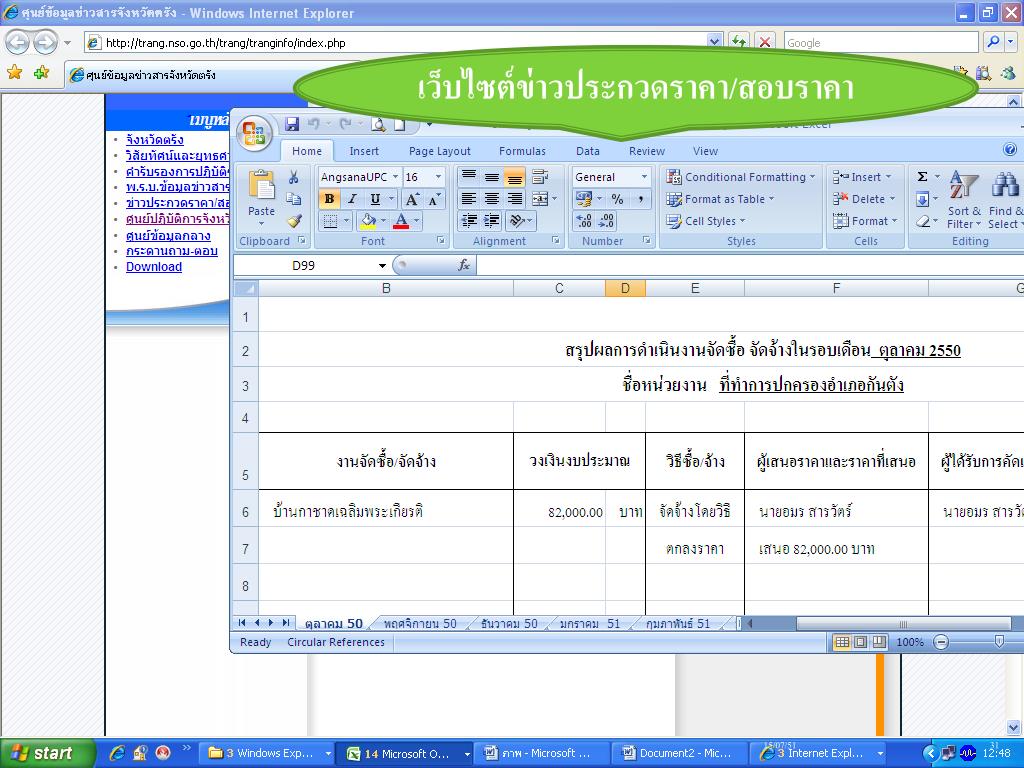Select Page Layout view icon
Viewport: 1024px width, 768px height.
(x=861, y=642)
